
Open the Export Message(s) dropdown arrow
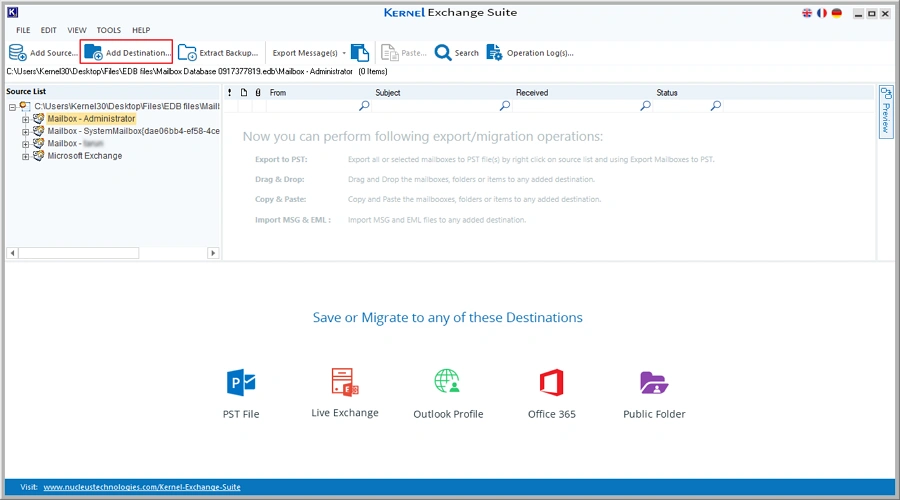pyautogui.click(x=344, y=53)
